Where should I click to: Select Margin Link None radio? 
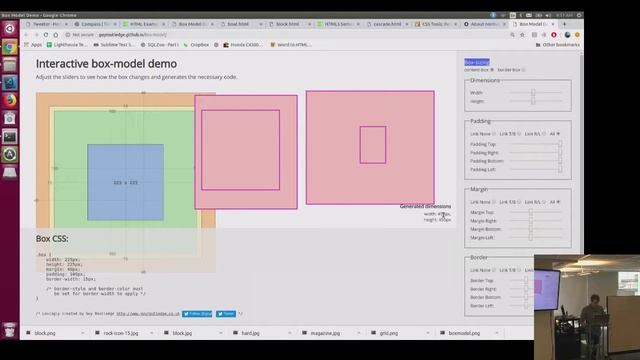[494, 202]
